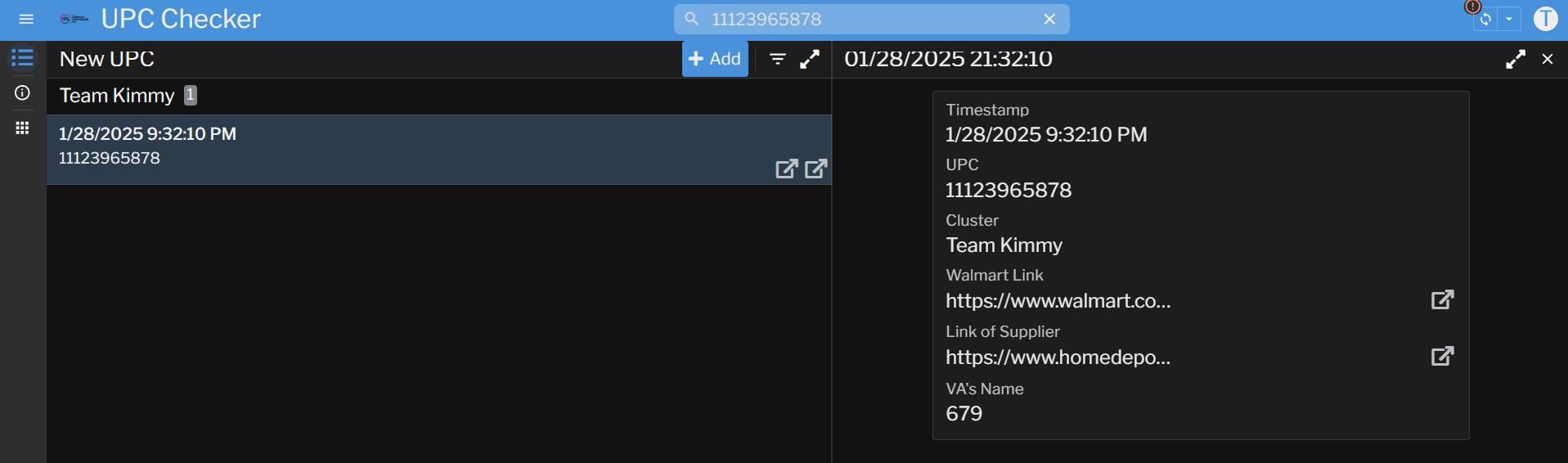1568x463 pixels.
Task: Close the record detail panel
Action: click(x=1548, y=59)
